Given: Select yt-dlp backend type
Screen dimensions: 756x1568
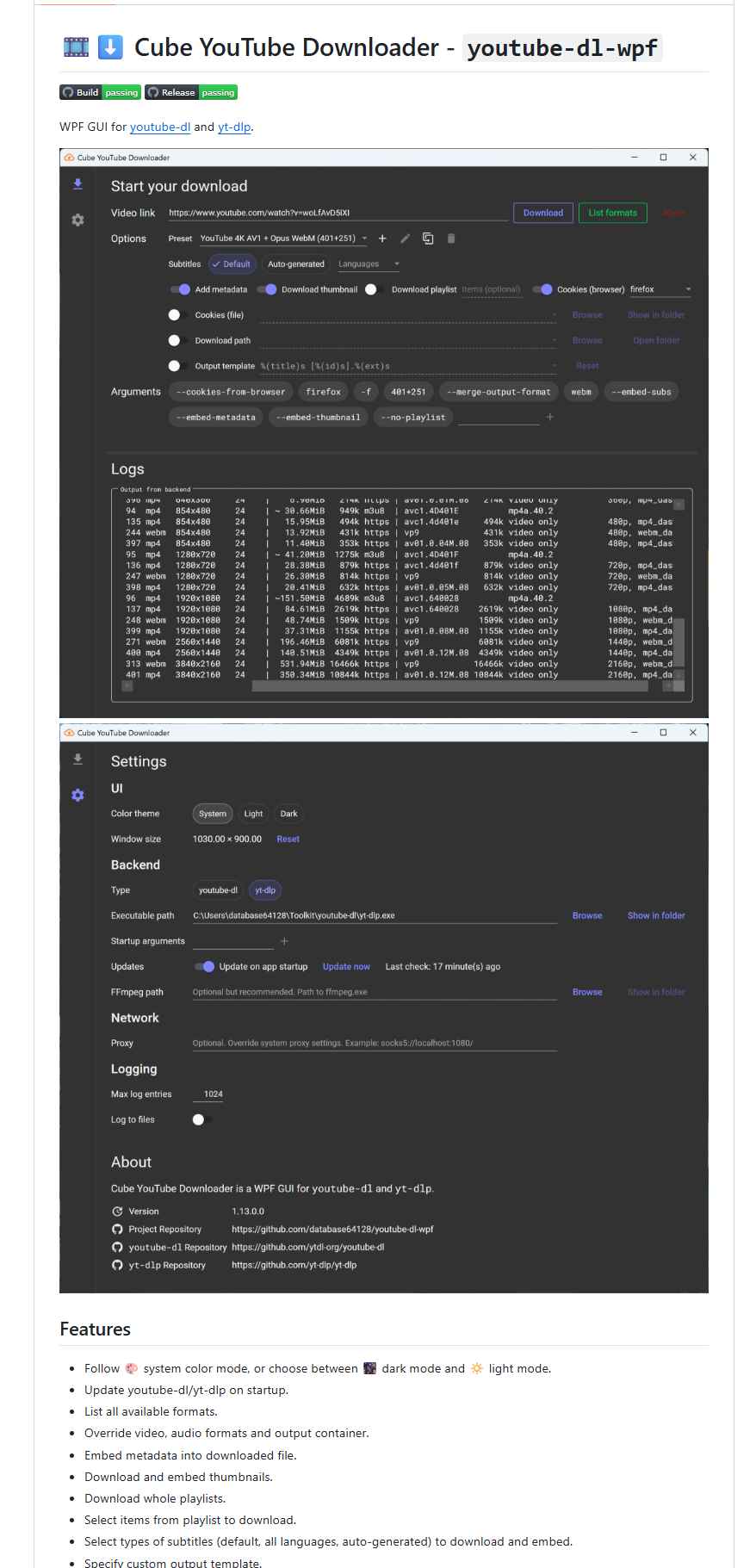Looking at the screenshot, I should tap(265, 890).
